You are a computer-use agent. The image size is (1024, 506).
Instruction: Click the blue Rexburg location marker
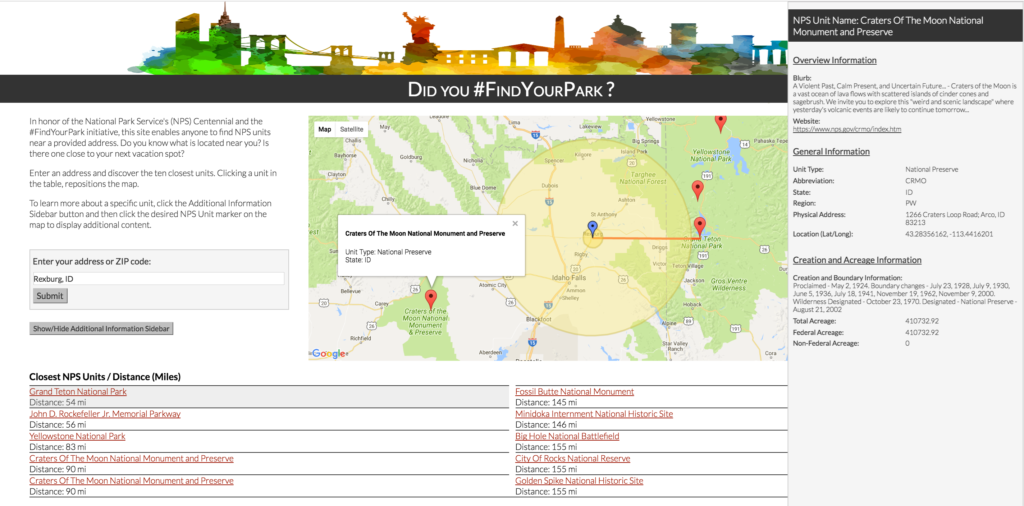pos(592,229)
